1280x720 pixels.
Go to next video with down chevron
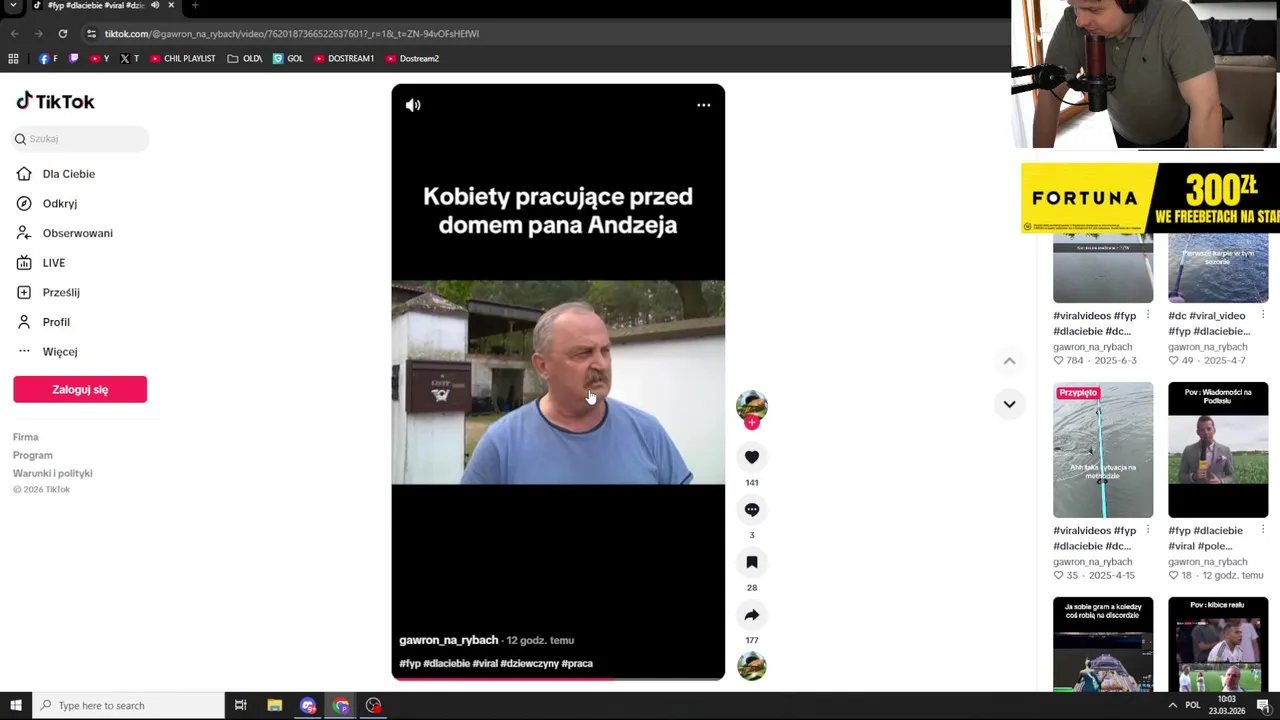point(1009,404)
